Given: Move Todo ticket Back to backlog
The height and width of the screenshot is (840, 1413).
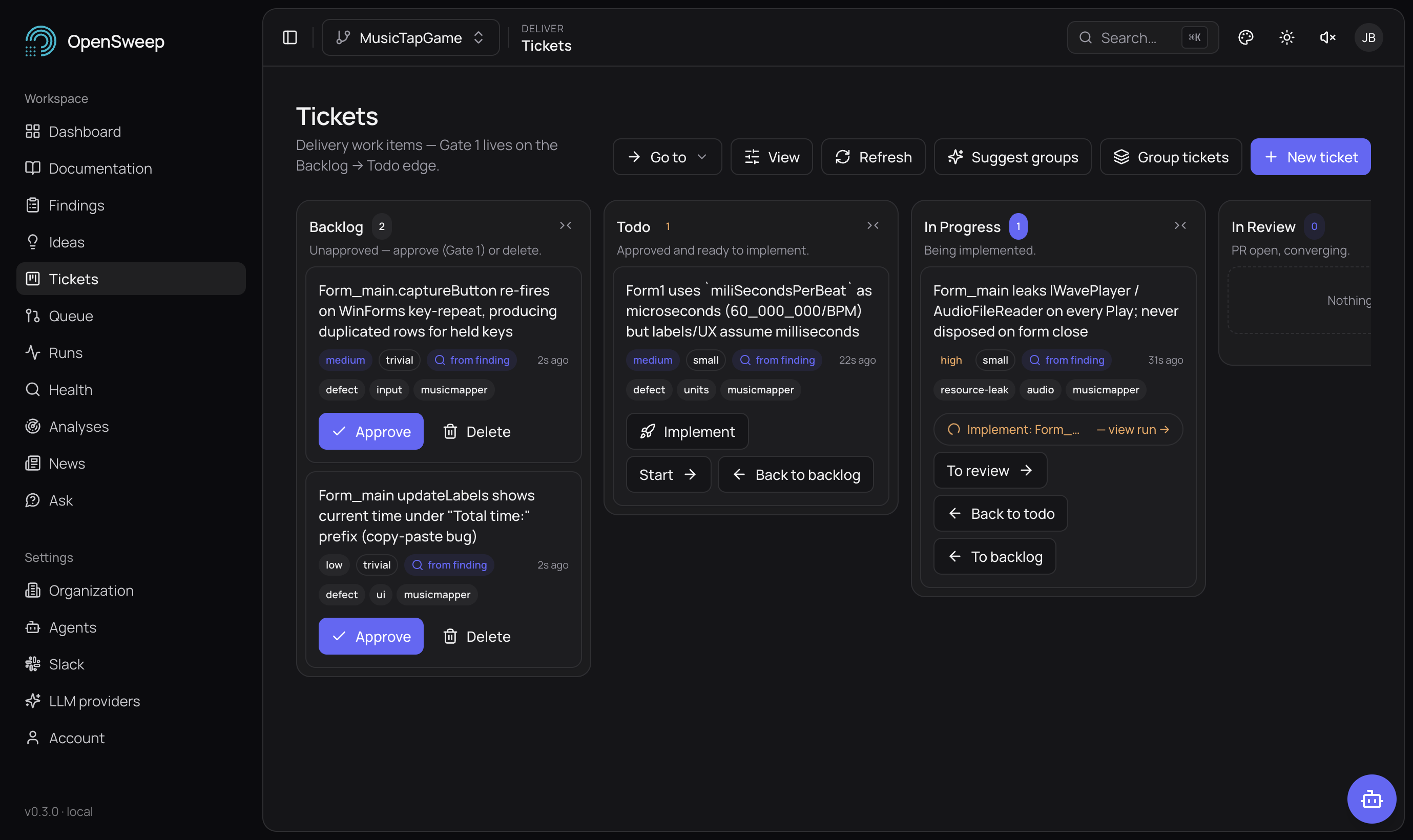Looking at the screenshot, I should 795,474.
